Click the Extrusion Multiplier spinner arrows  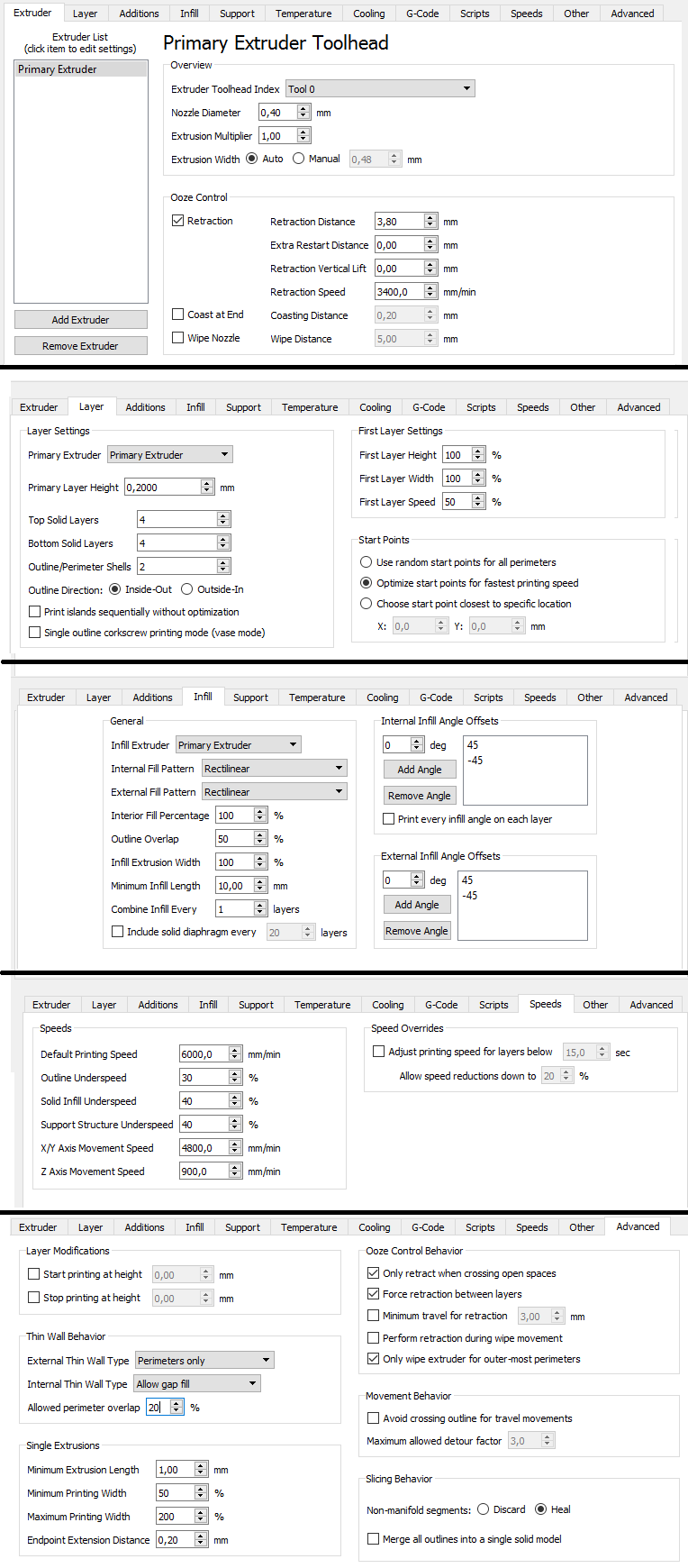pyautogui.click(x=303, y=136)
